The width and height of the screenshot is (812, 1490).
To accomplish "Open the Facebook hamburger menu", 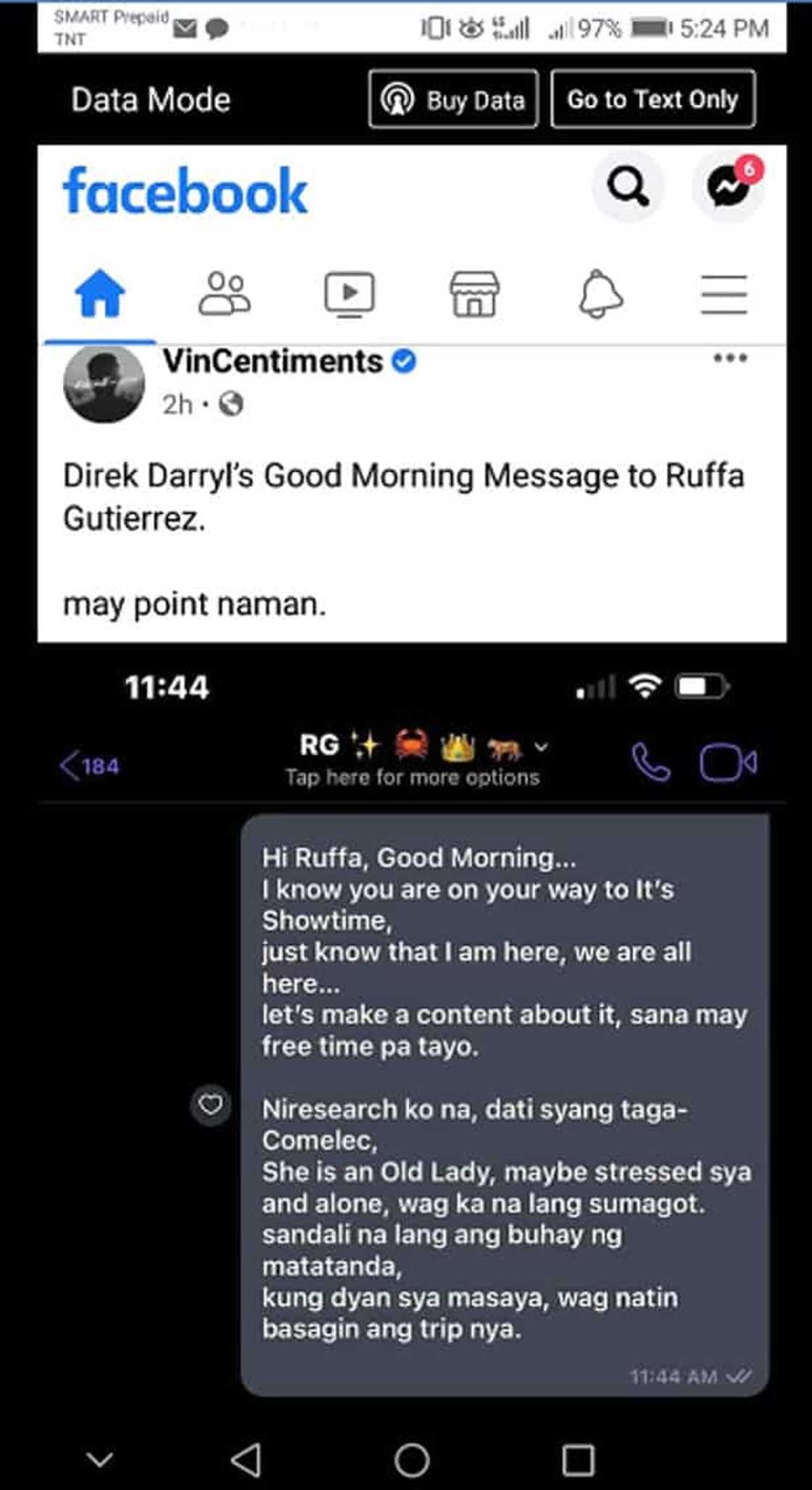I will click(x=724, y=293).
